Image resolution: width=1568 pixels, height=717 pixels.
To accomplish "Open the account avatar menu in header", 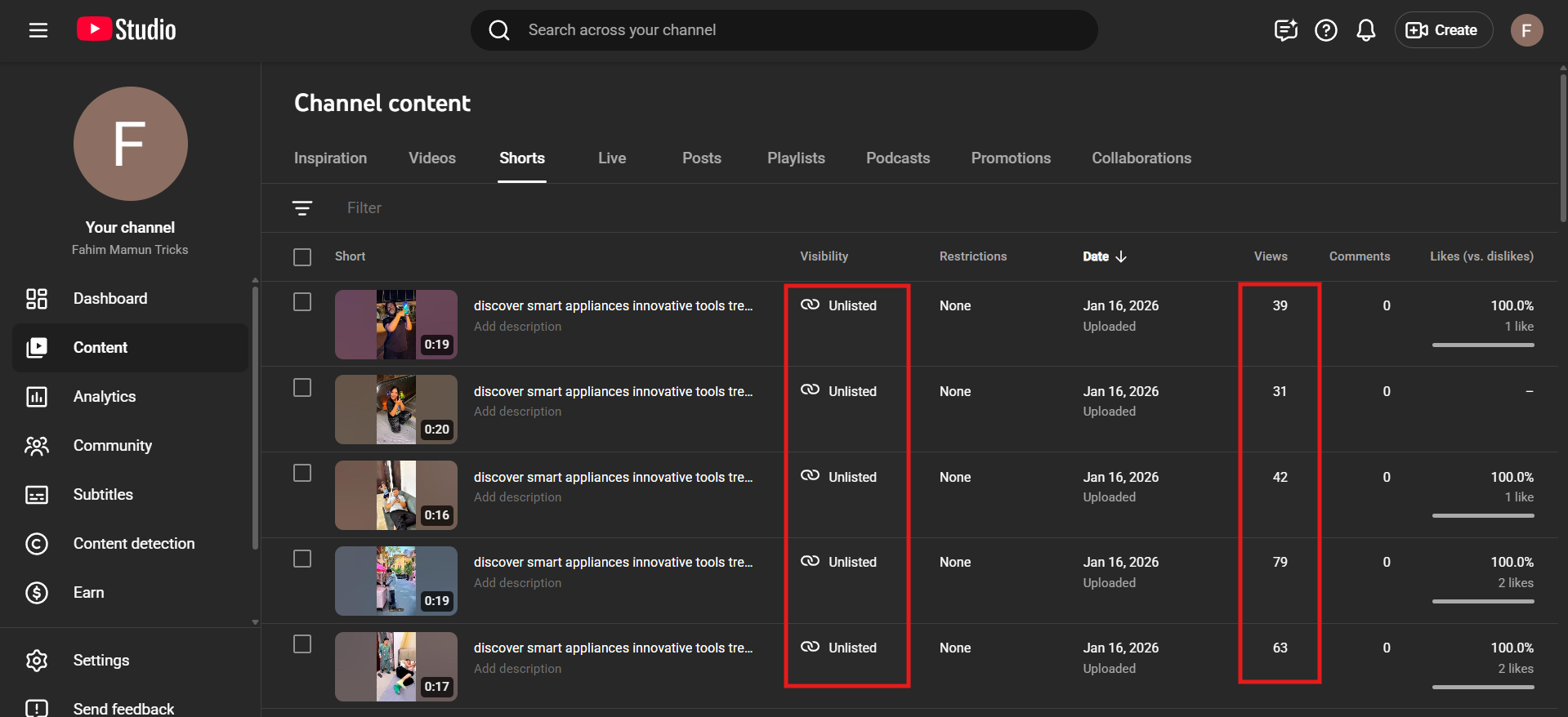I will coord(1526,30).
